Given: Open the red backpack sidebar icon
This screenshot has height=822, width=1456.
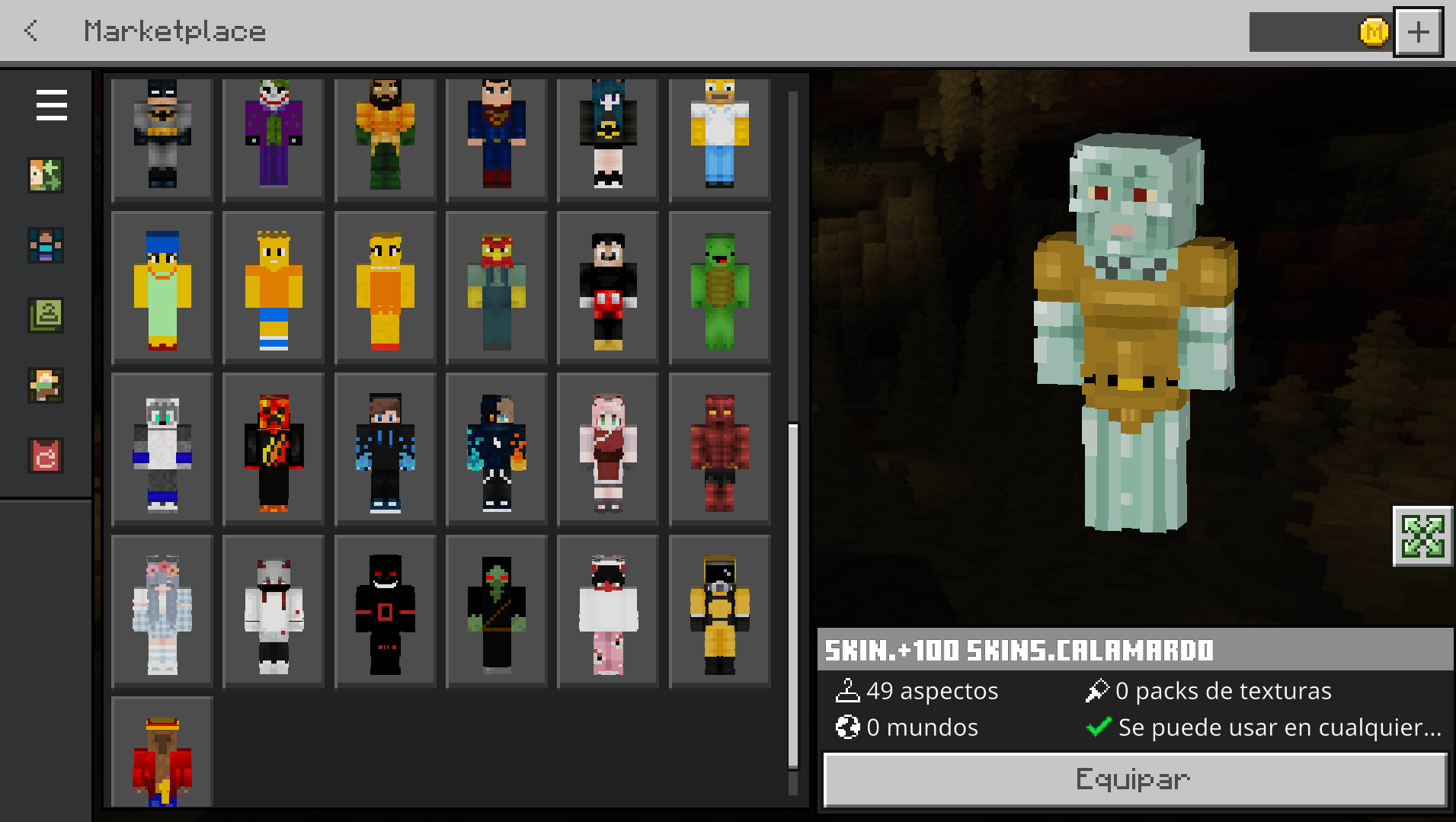Looking at the screenshot, I should click(x=46, y=456).
